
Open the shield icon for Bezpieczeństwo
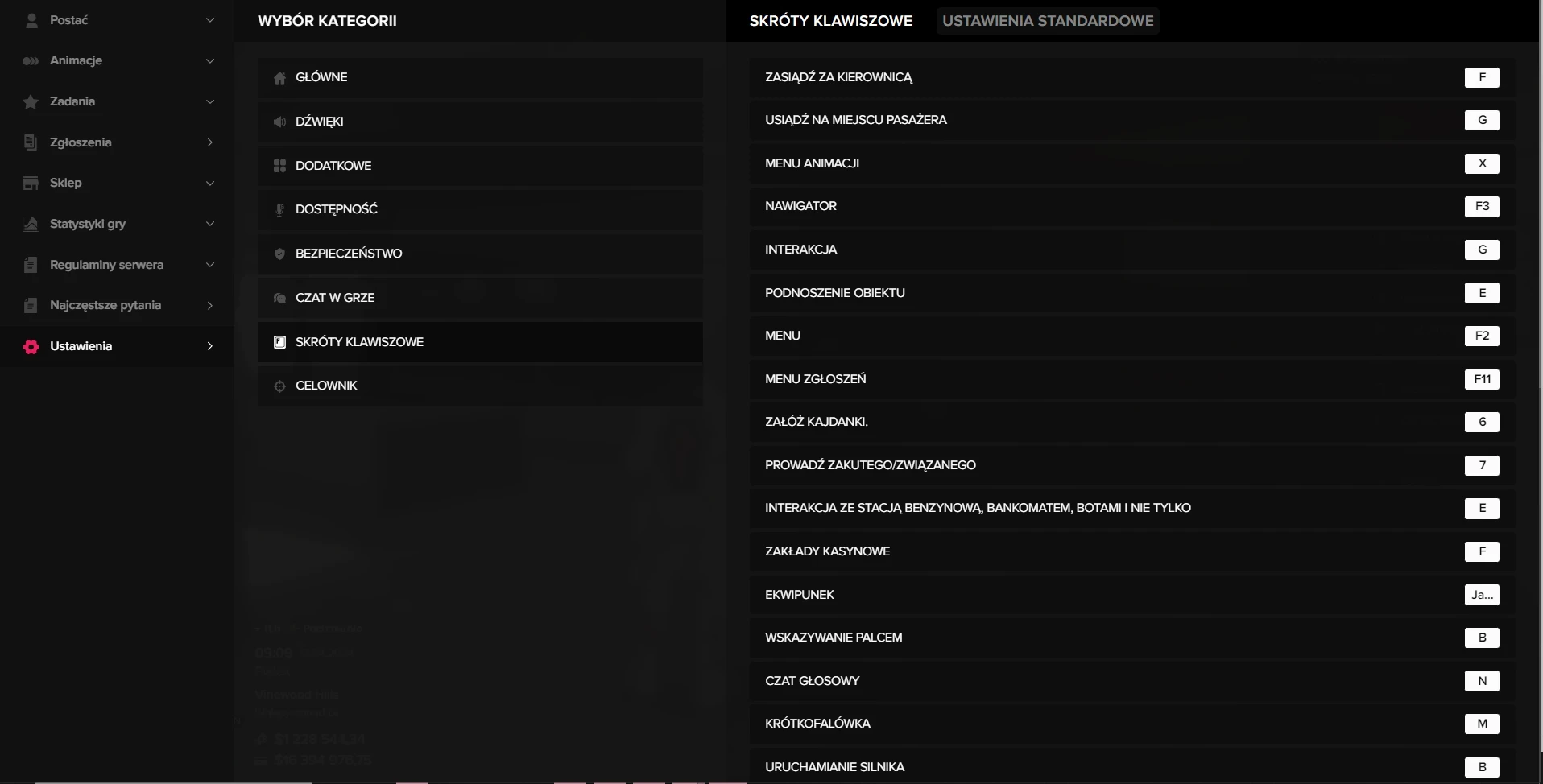(x=279, y=254)
